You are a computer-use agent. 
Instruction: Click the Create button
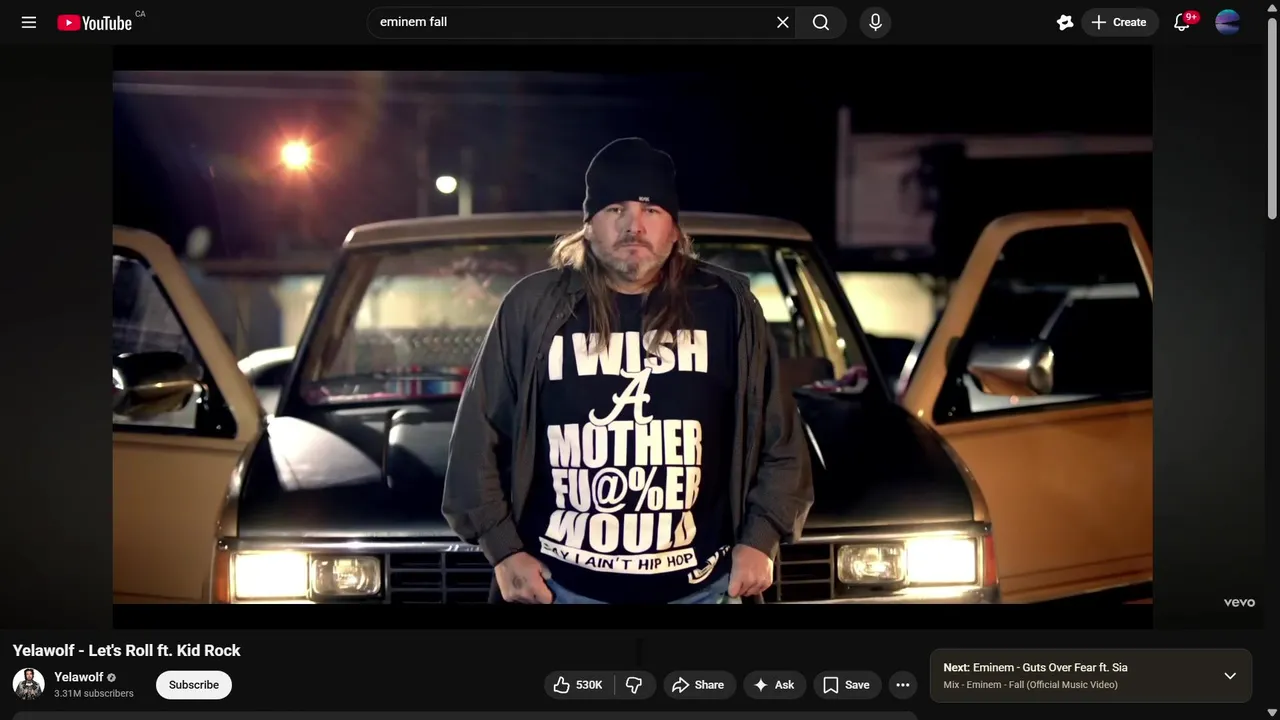coord(1120,22)
